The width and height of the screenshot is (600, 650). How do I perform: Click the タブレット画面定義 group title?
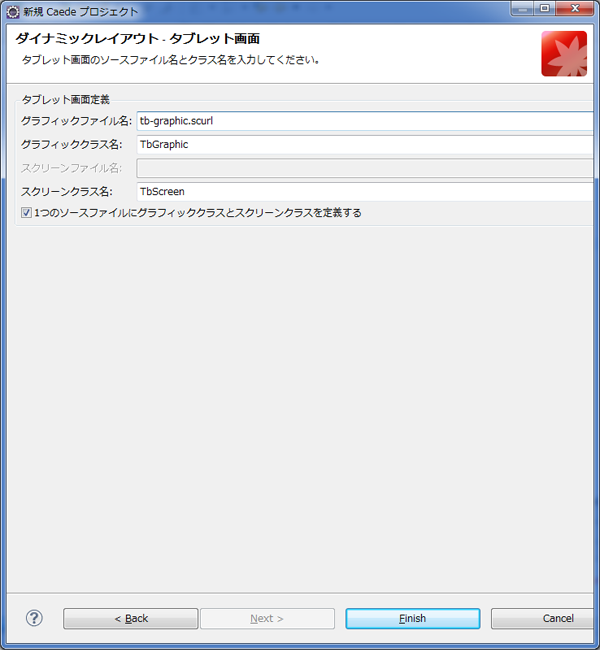tap(66, 99)
